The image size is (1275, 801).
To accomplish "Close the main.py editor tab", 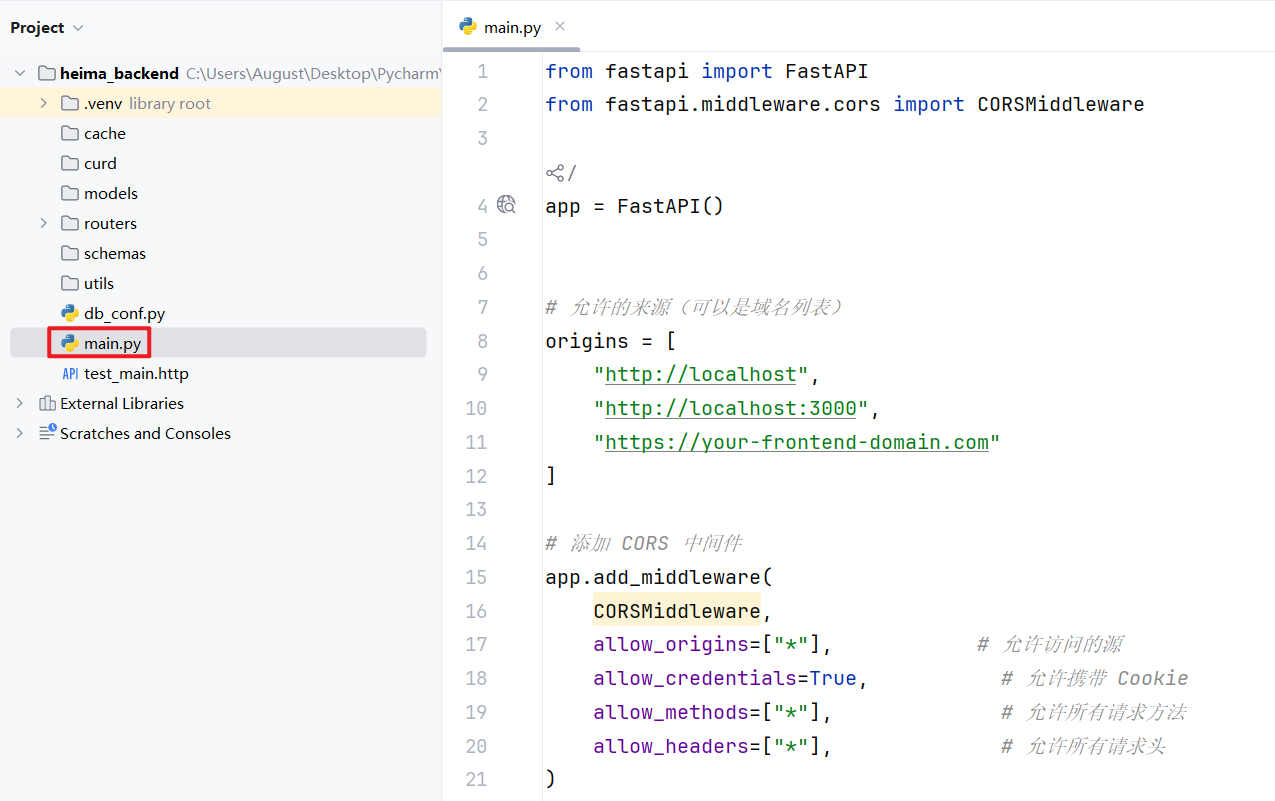I will pyautogui.click(x=560, y=26).
